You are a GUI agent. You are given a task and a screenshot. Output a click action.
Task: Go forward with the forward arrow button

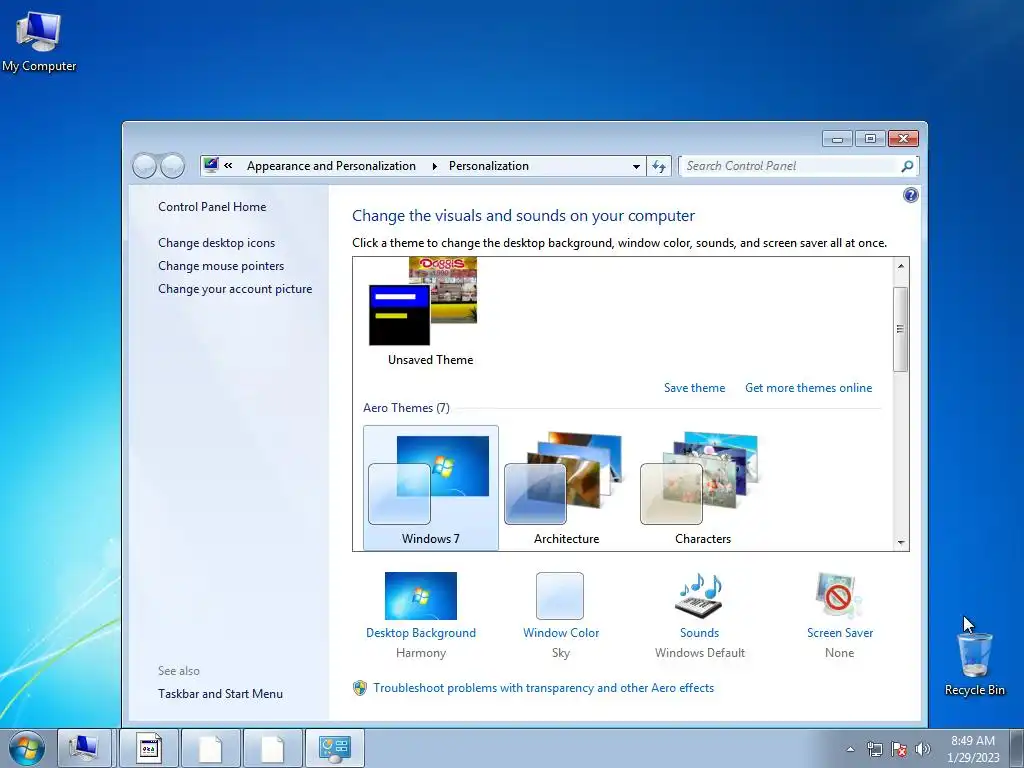point(172,166)
